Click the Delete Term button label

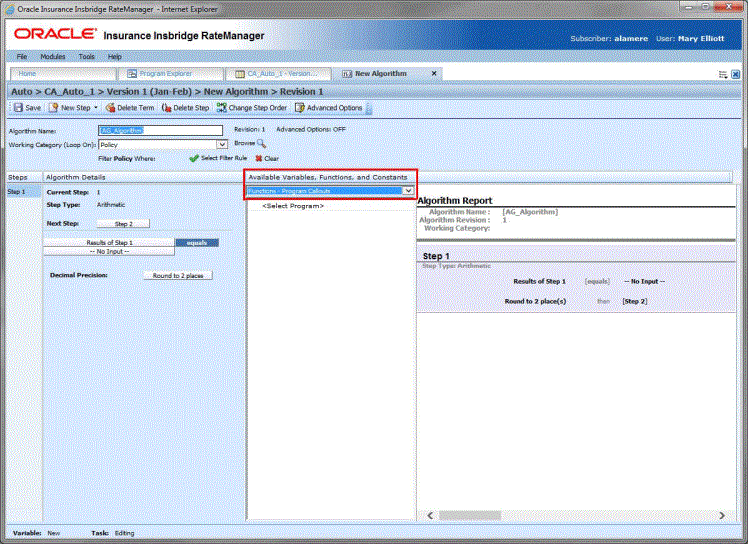coord(135,108)
